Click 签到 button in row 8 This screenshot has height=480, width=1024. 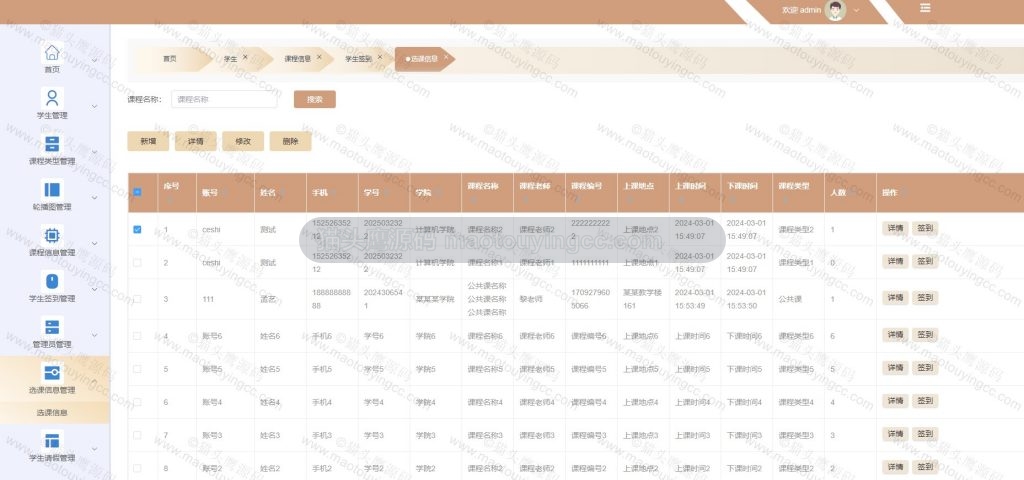click(925, 467)
